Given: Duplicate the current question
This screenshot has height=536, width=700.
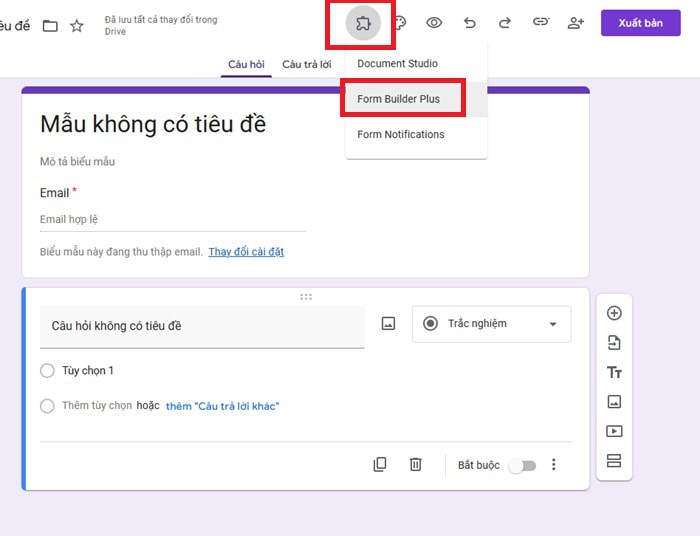Looking at the screenshot, I should pos(380,465).
